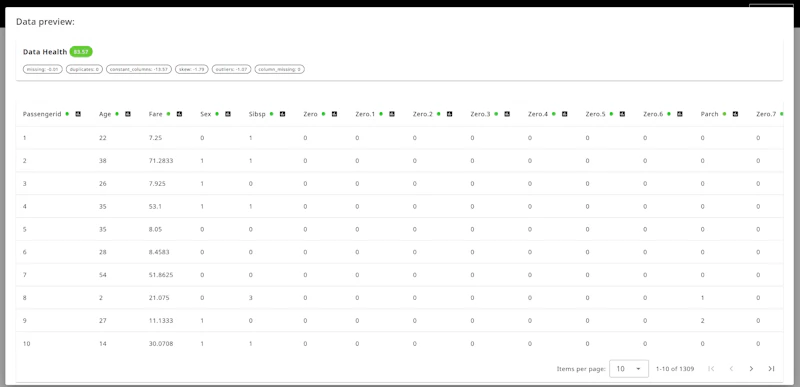The image size is (800, 387).
Task: Click the Fare column header
Action: click(156, 114)
